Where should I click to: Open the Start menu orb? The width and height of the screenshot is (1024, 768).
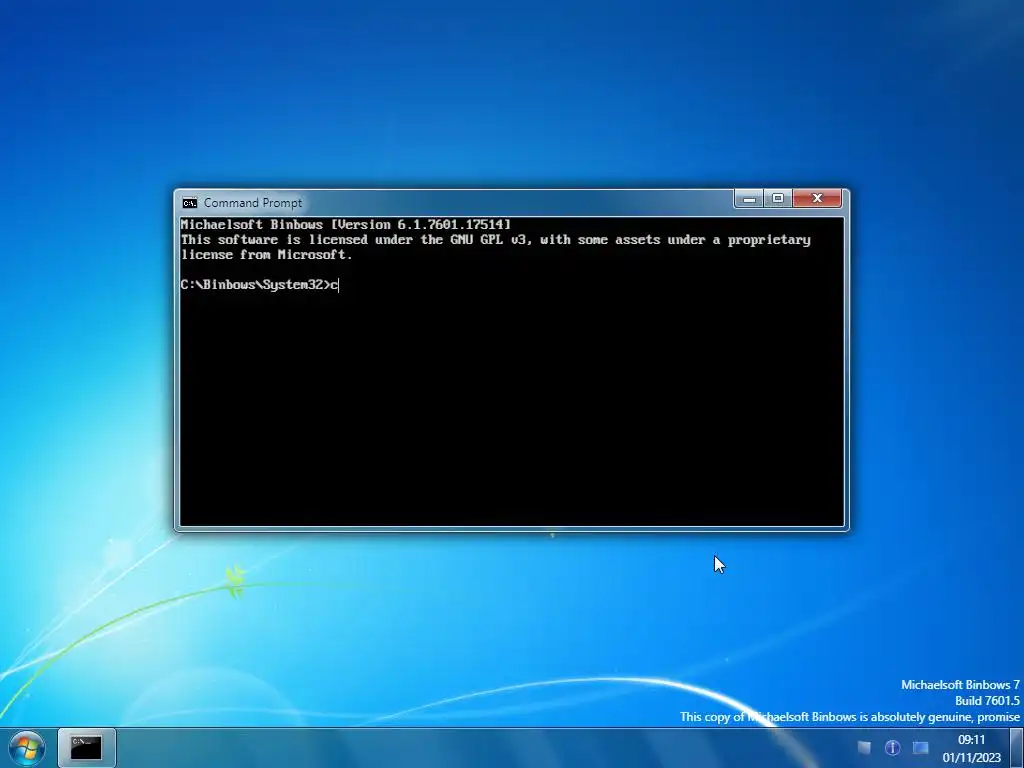[x=27, y=748]
